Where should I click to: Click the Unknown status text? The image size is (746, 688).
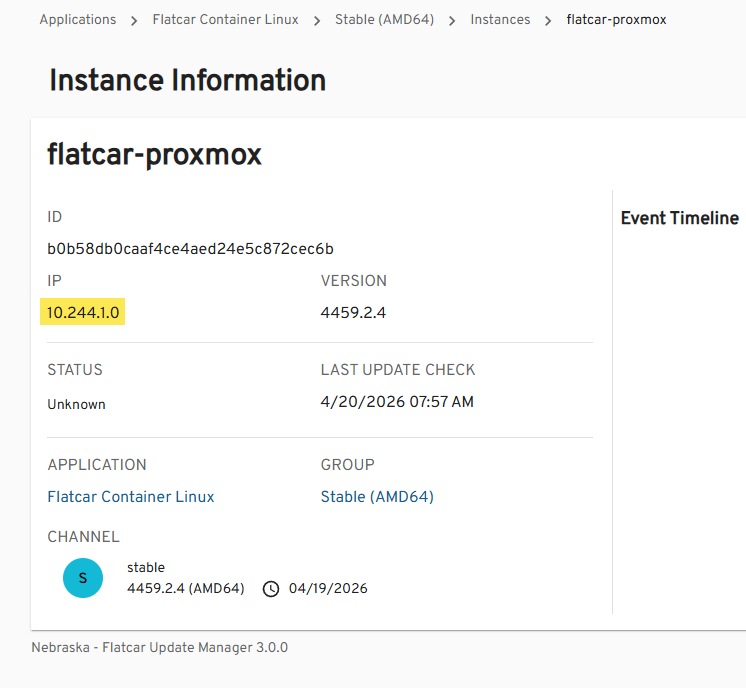pyautogui.click(x=76, y=405)
